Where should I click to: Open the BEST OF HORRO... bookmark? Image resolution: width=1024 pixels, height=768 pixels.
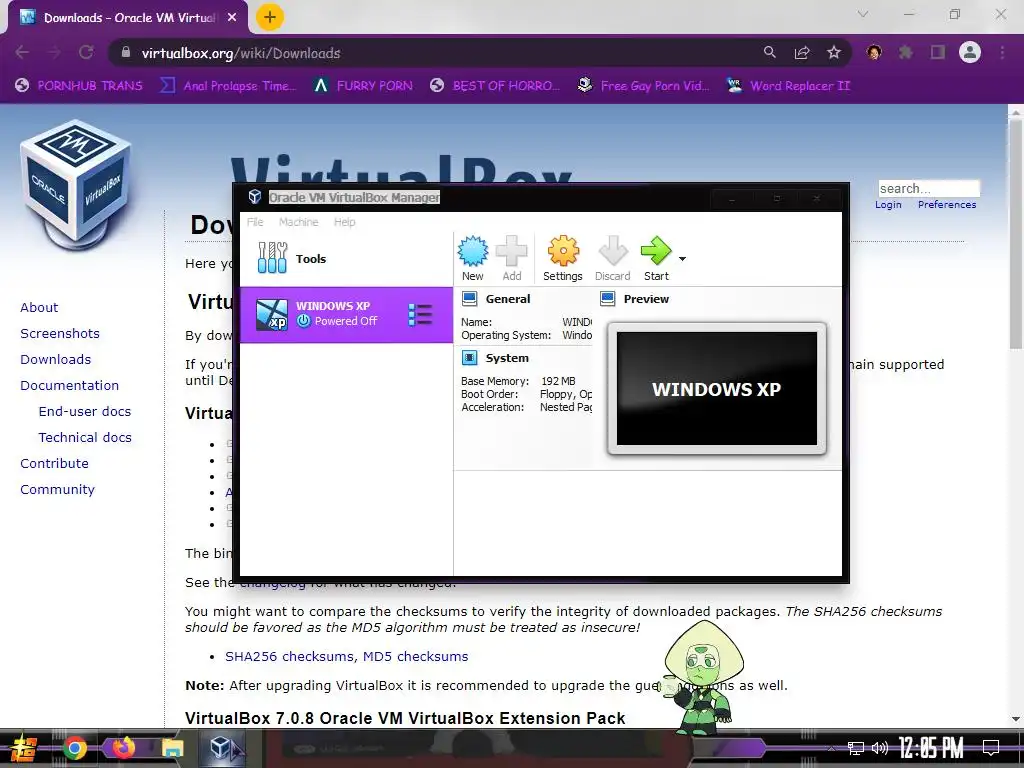click(x=496, y=86)
